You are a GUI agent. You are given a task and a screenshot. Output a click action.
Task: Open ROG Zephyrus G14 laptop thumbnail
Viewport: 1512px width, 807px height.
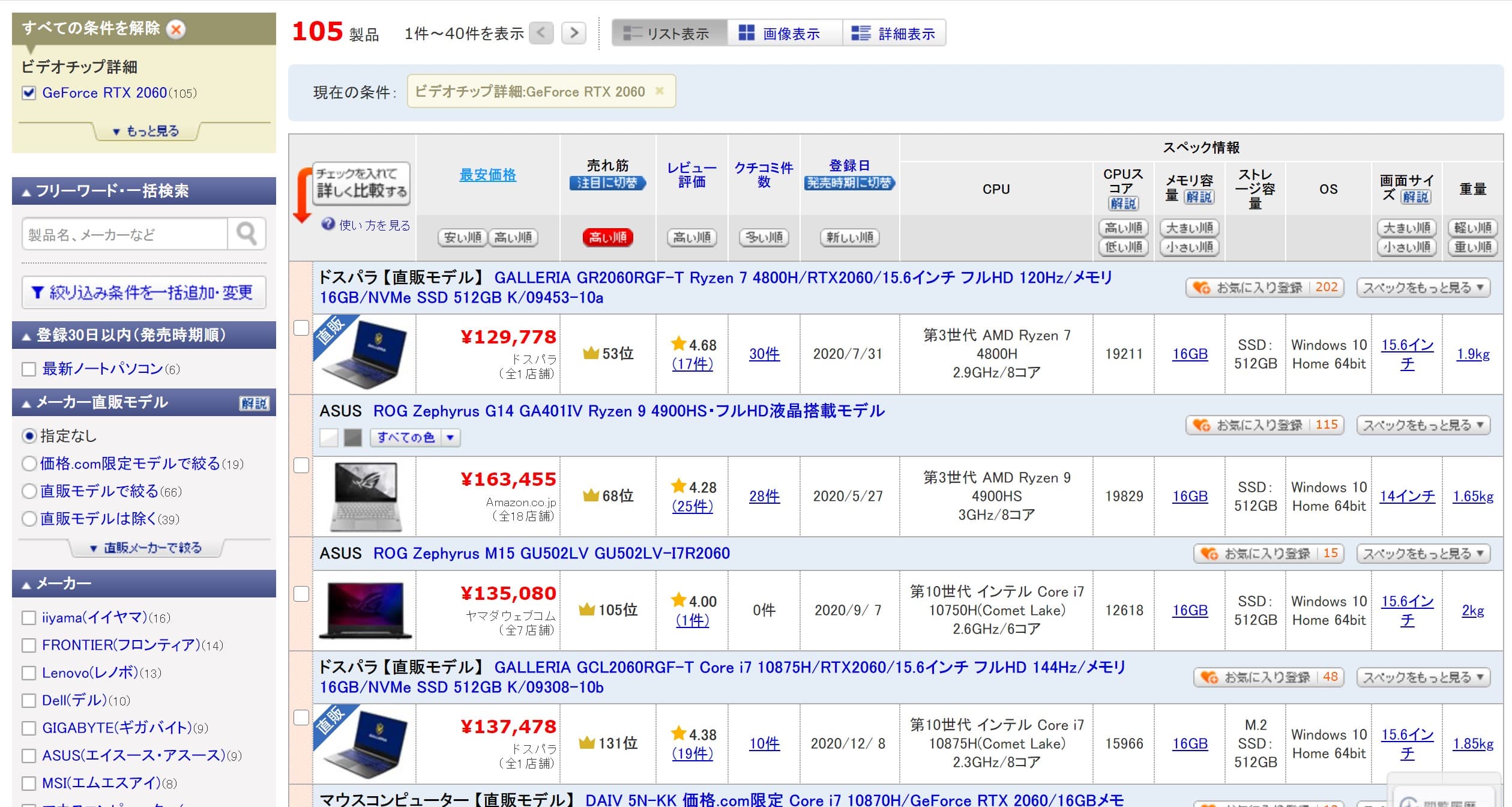click(x=364, y=497)
